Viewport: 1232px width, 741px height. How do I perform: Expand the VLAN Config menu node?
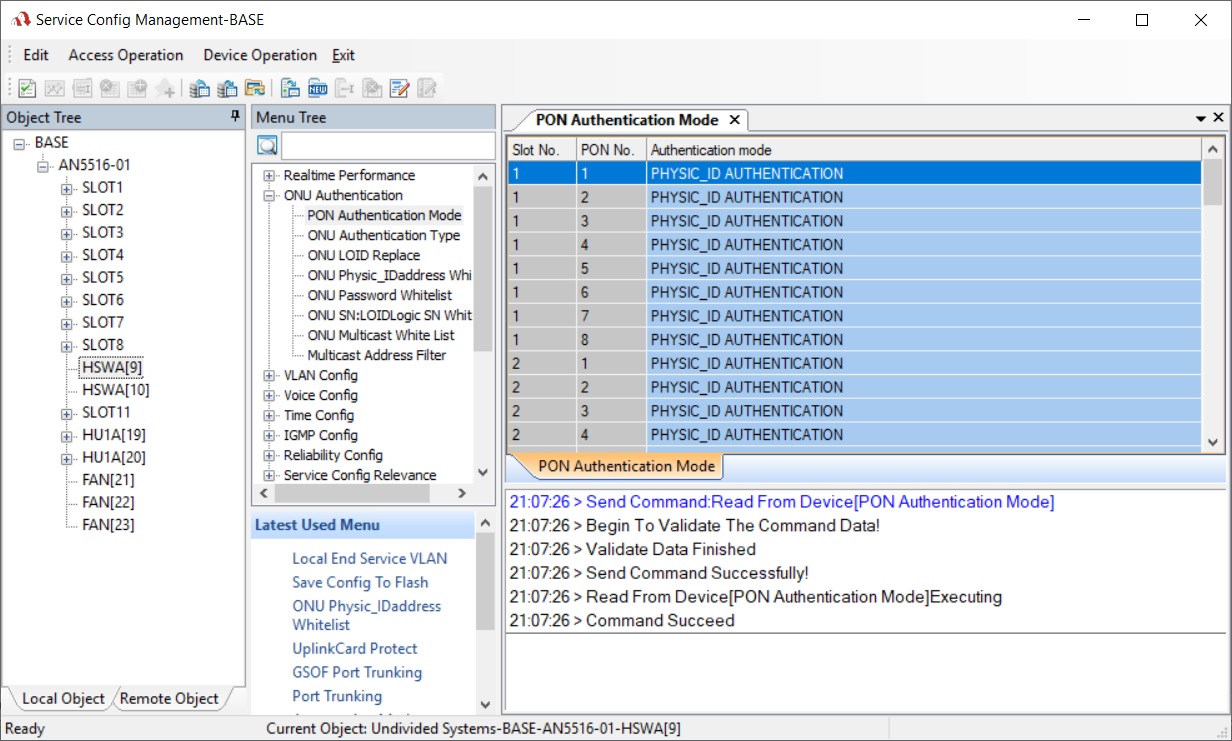click(269, 376)
